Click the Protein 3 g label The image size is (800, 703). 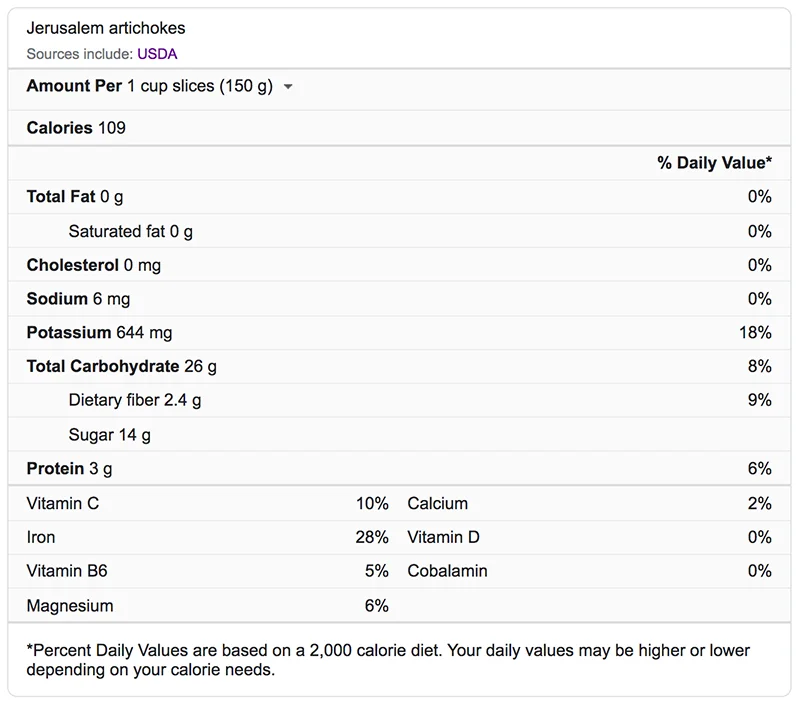[69, 469]
